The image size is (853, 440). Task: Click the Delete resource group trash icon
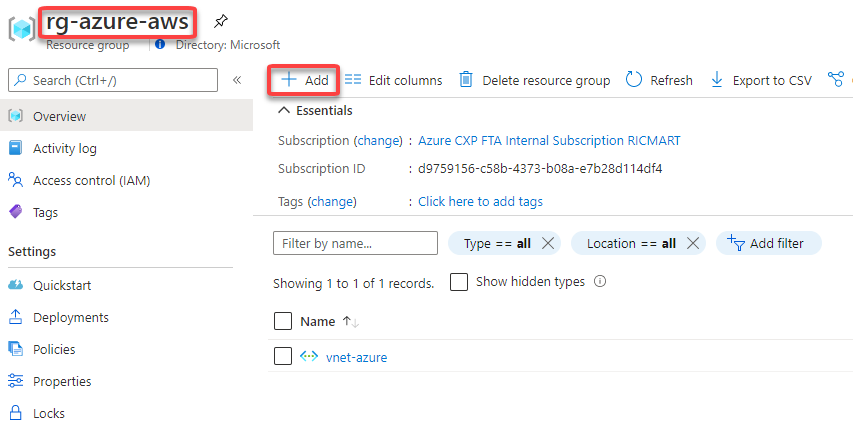pyautogui.click(x=466, y=80)
